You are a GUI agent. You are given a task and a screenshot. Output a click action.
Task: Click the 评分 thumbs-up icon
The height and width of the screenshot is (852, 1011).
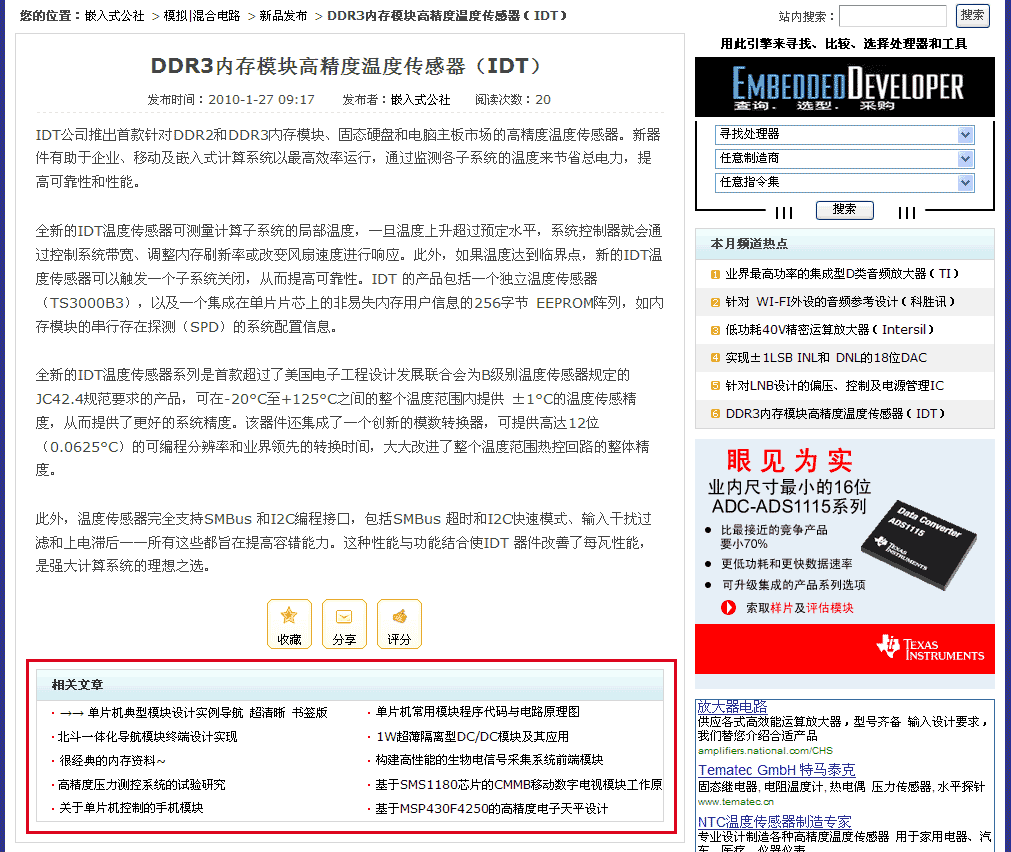399,617
